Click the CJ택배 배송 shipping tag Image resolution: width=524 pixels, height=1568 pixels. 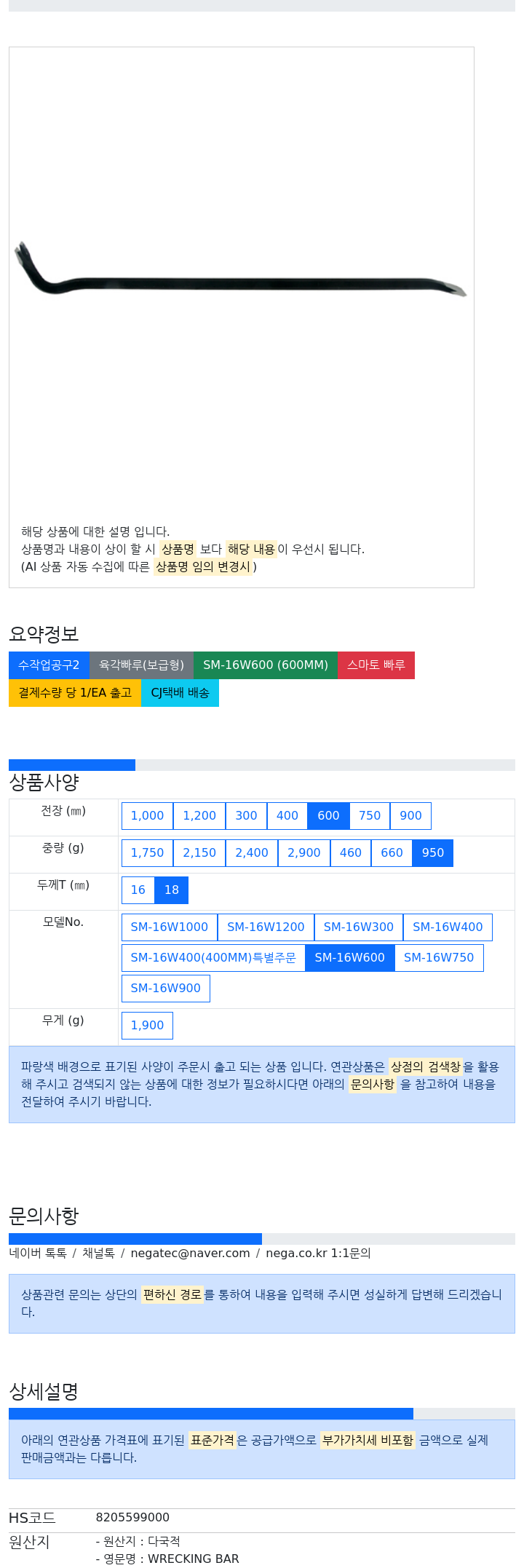point(180,693)
